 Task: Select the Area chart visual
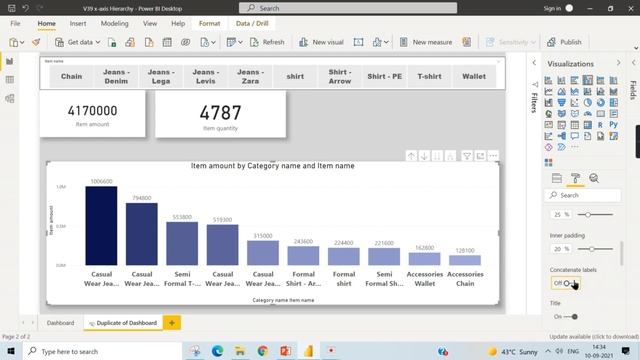coord(562,91)
